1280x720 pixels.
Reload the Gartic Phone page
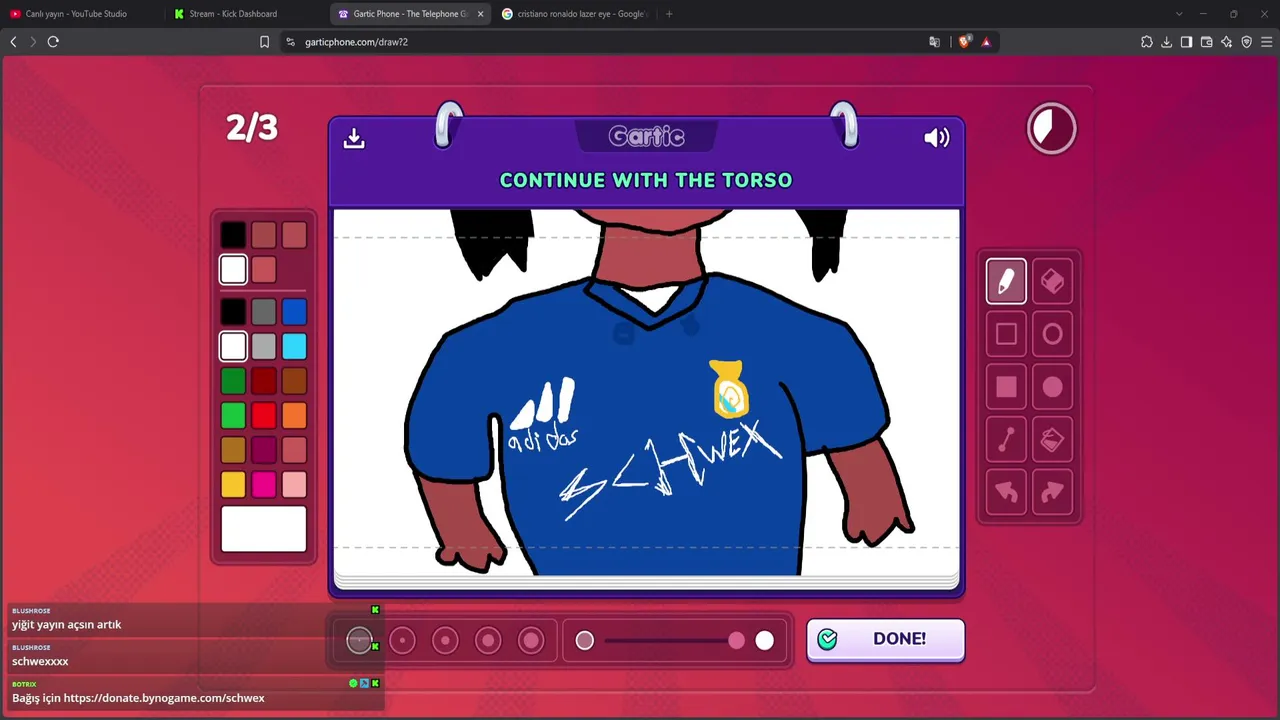53,42
